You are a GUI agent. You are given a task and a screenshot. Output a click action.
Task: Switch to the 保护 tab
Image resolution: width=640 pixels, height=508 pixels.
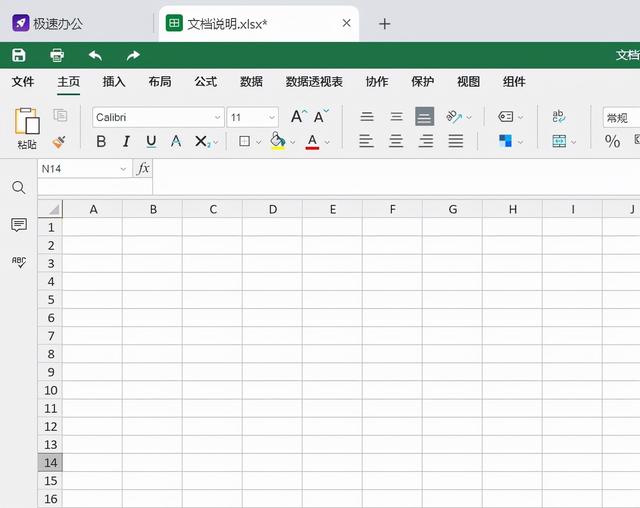tap(422, 82)
